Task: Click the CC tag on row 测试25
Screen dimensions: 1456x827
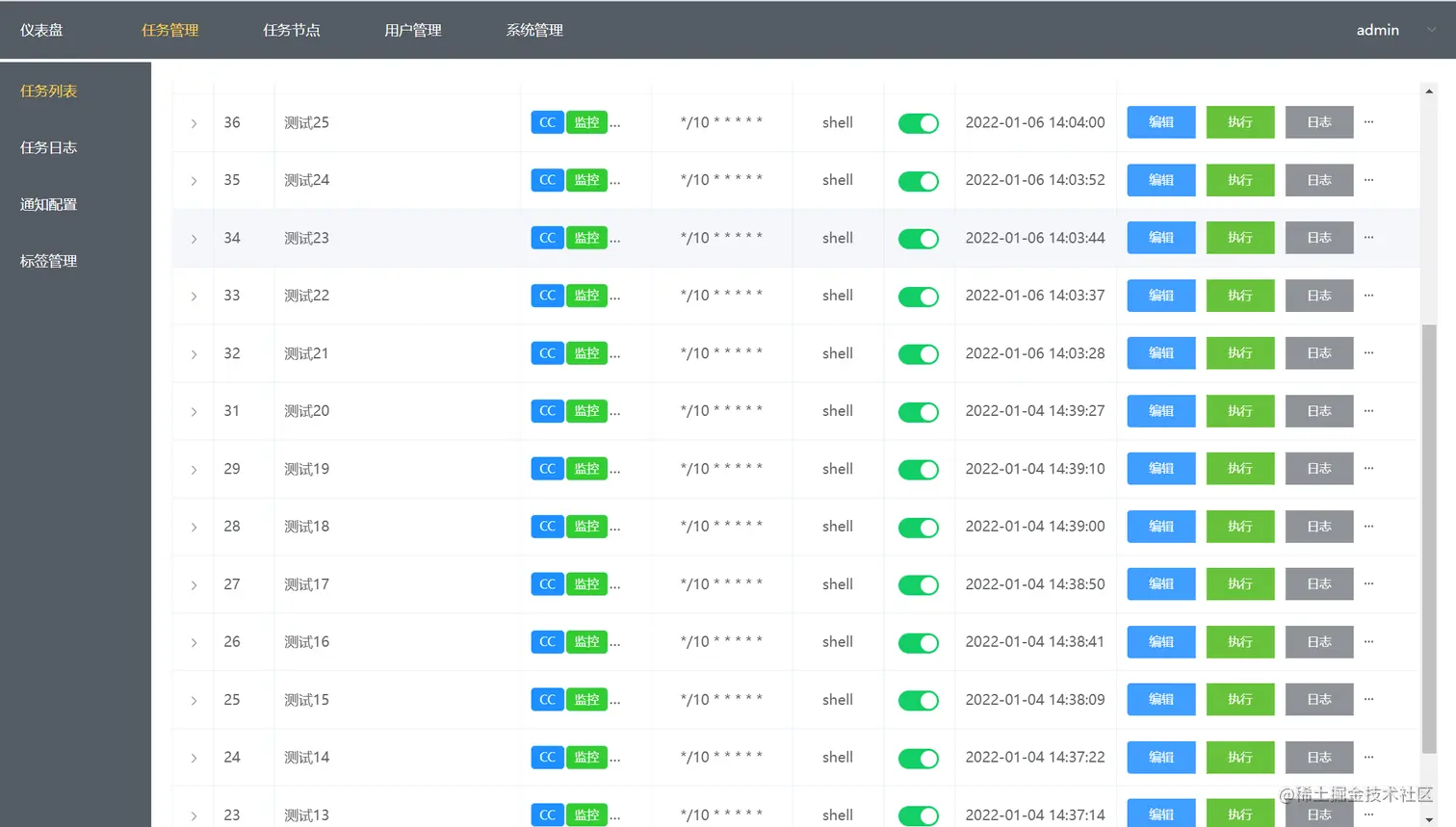Action: (547, 122)
